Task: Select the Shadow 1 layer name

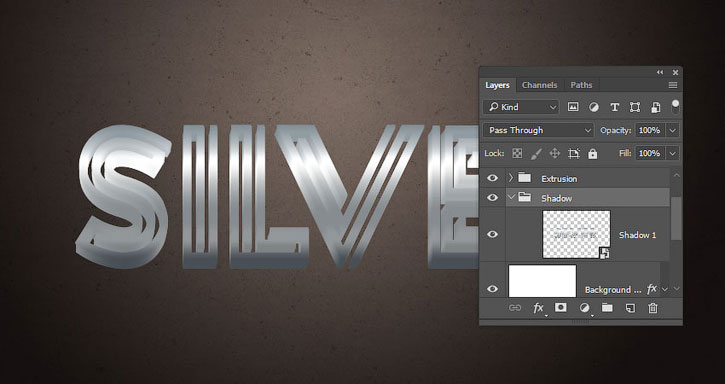Action: click(x=637, y=235)
